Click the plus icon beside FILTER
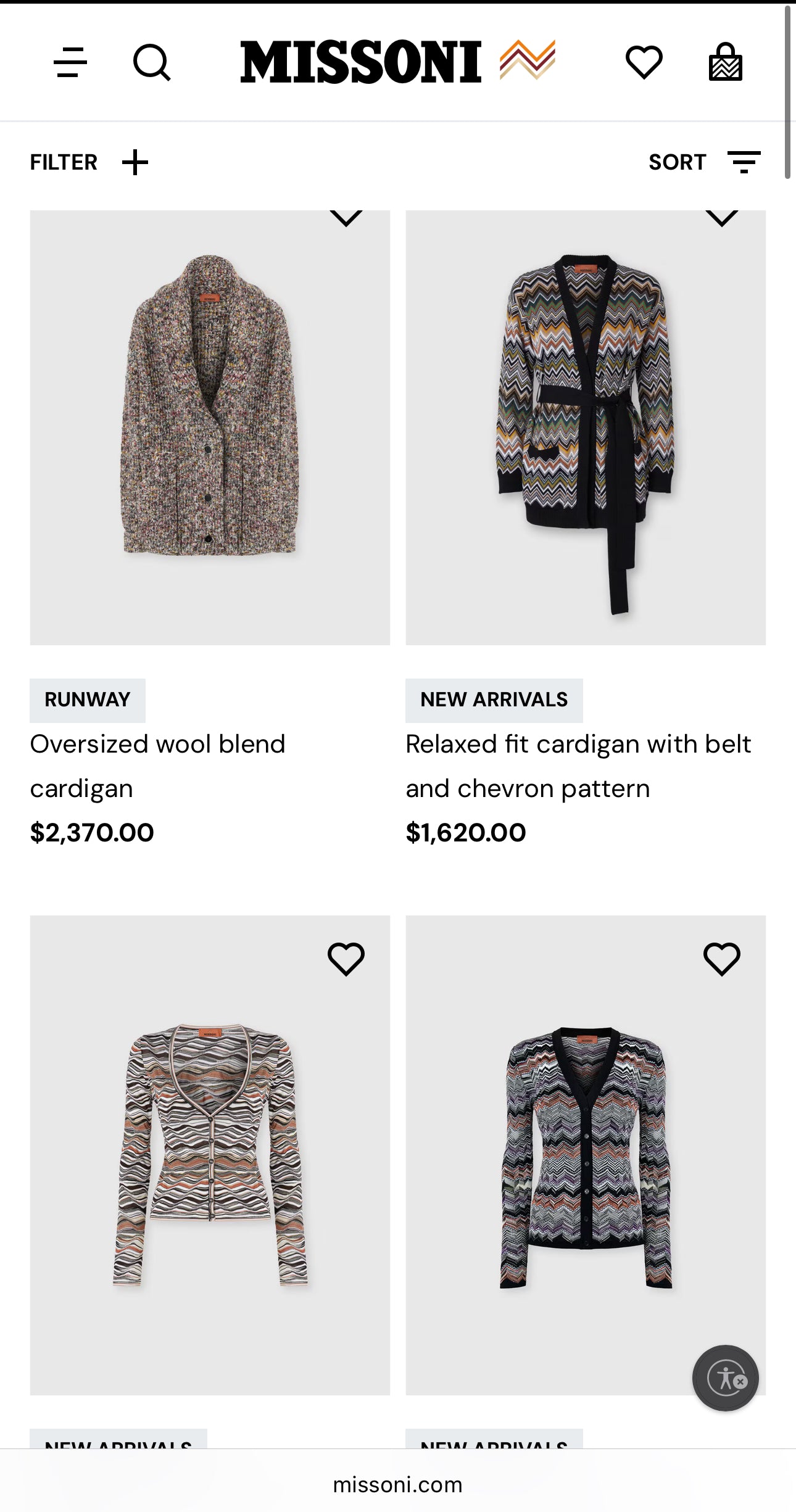Image resolution: width=796 pixels, height=1512 pixels. coord(135,163)
